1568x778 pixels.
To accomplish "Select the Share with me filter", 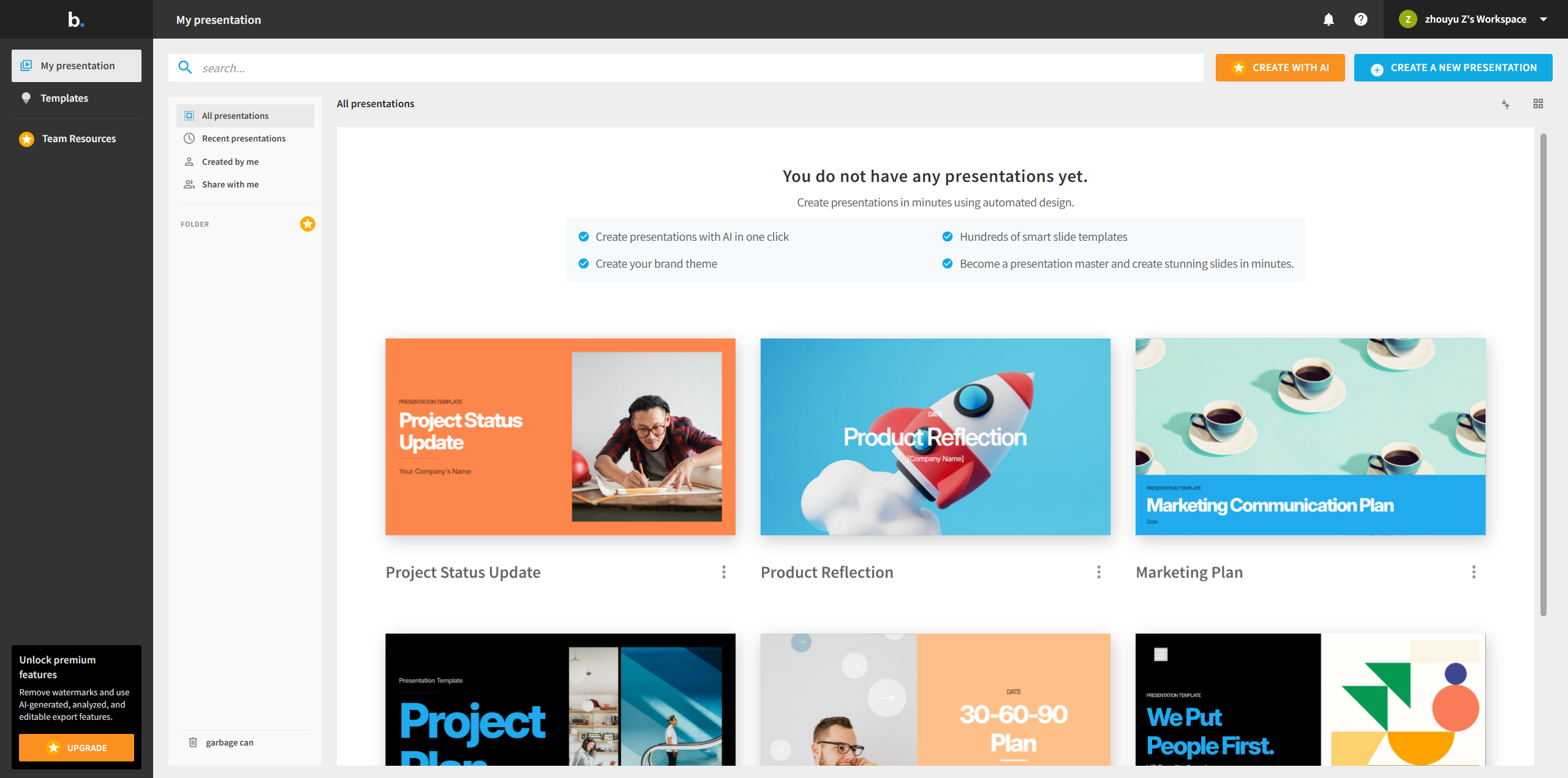I will click(245, 184).
